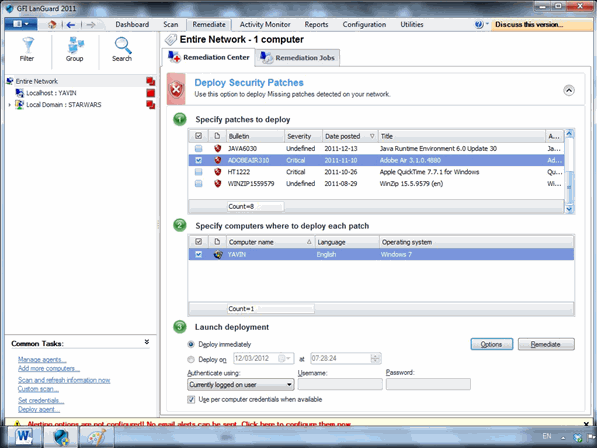The width and height of the screenshot is (597, 448).
Task: Toggle Use per computer credentials checkbox
Action: tap(191, 400)
